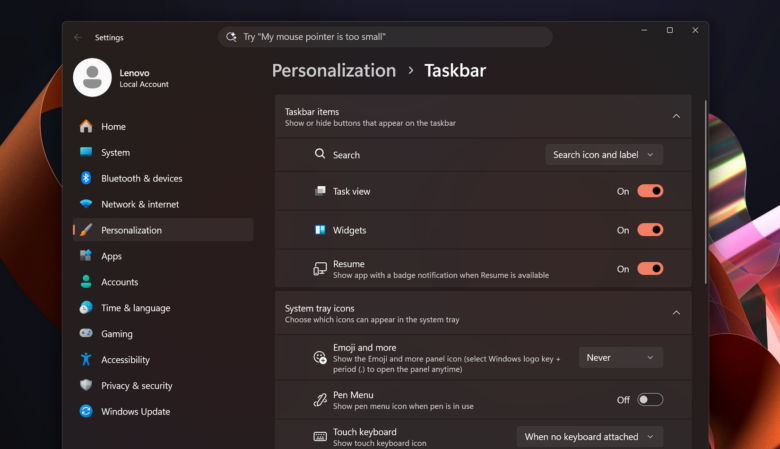Disable the Resume toggle switch
Screen dimensions: 780x449
[x=650, y=269]
